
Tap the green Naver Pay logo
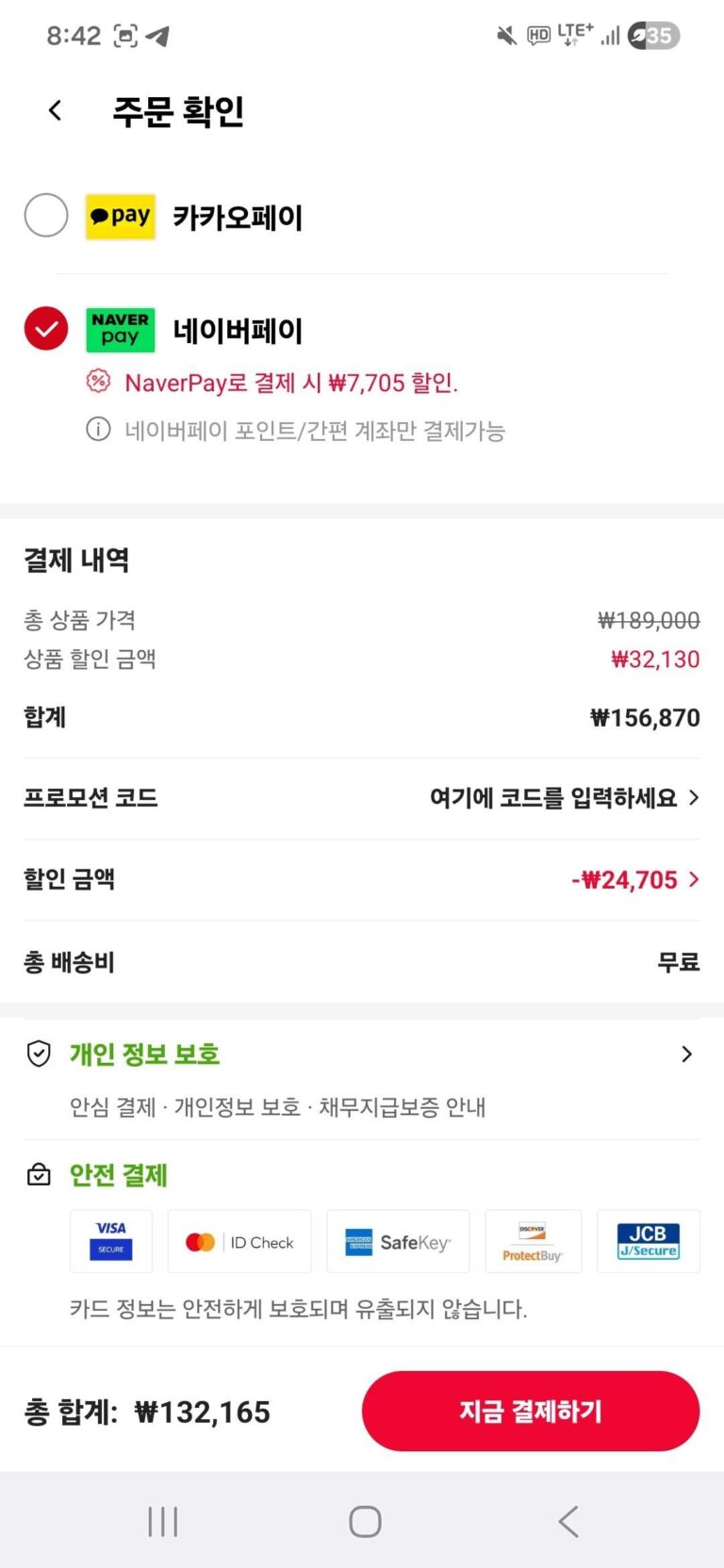(121, 330)
